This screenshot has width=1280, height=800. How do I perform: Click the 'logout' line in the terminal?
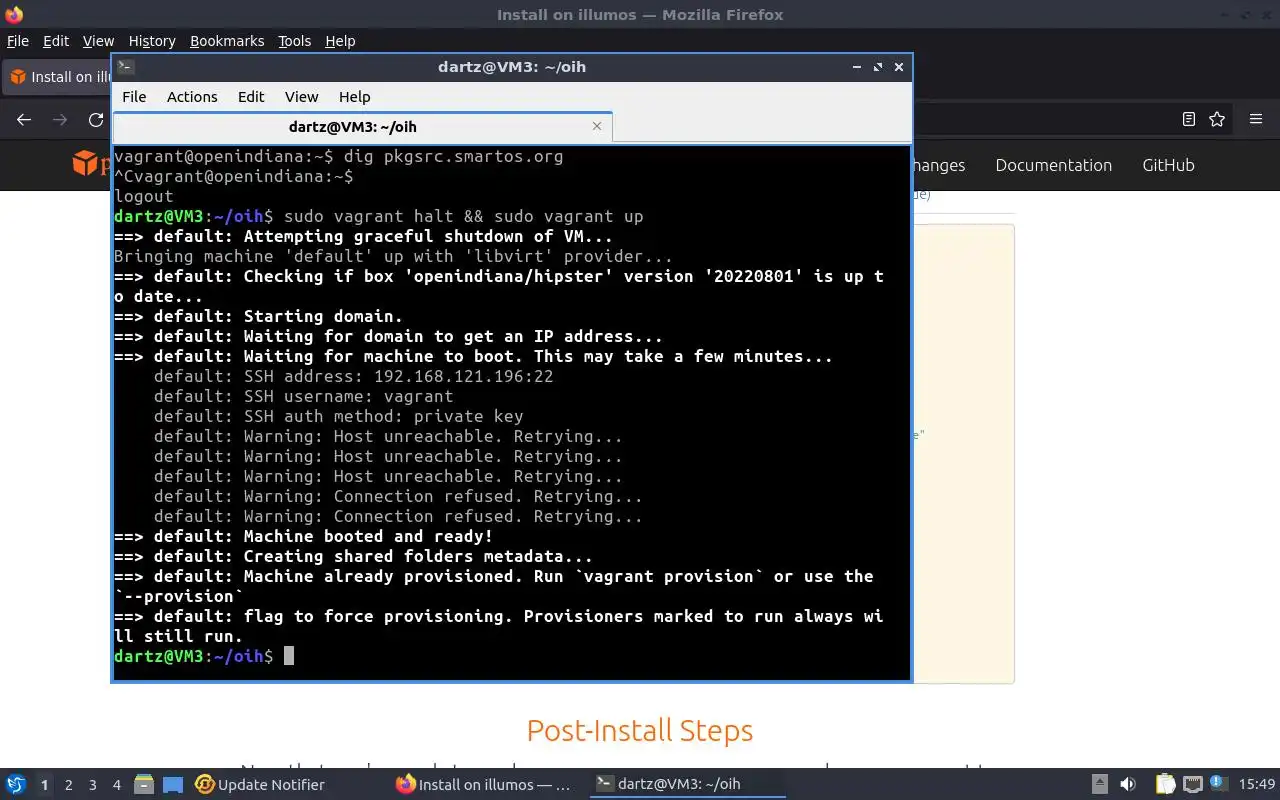tap(144, 196)
